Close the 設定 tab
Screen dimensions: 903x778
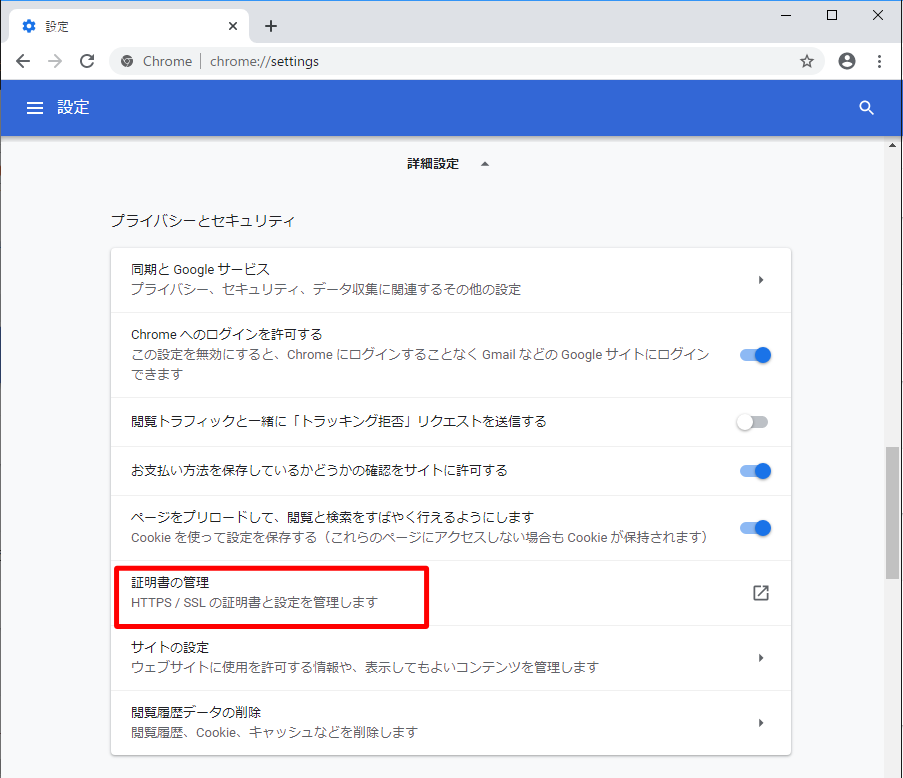(233, 26)
